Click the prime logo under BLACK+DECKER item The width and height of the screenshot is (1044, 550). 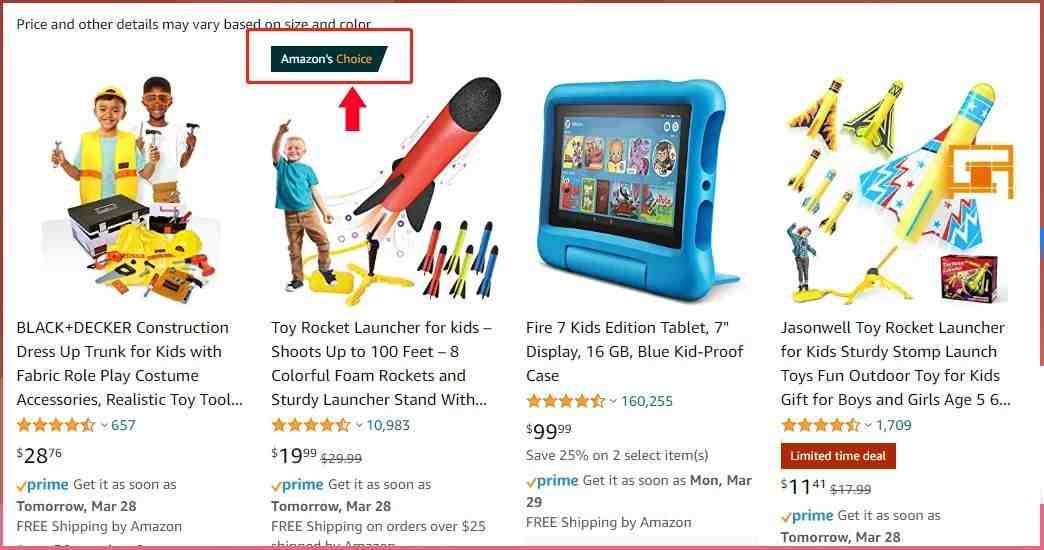pyautogui.click(x=43, y=485)
